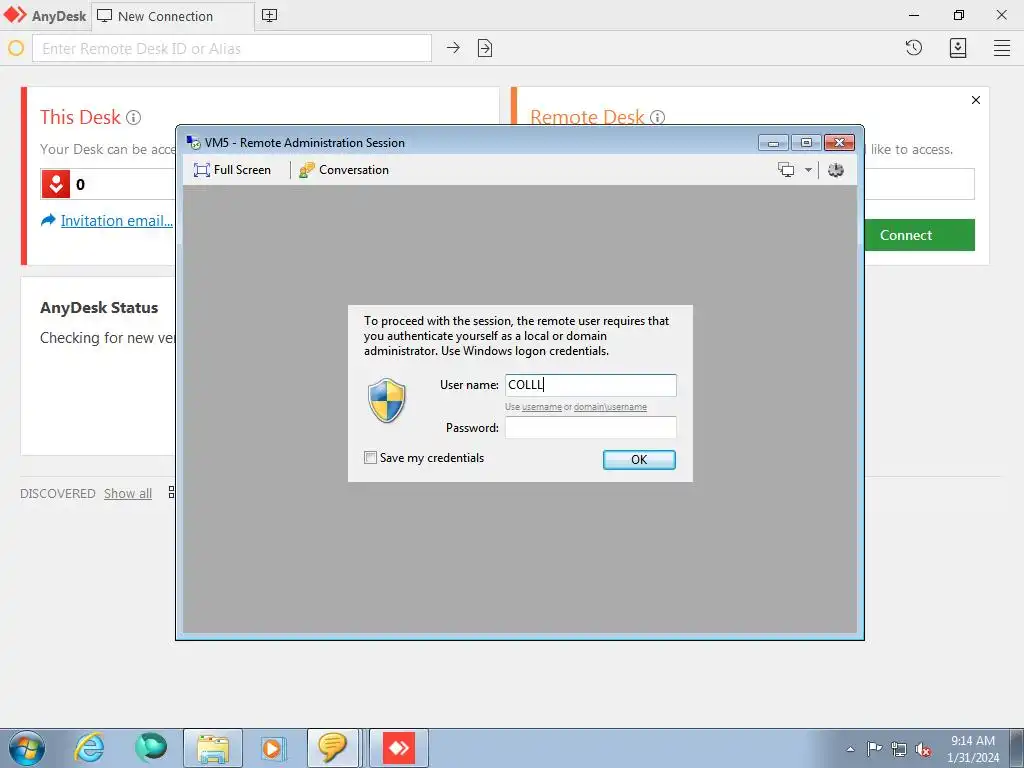
Task: Click the OK button in the credentials dialog
Action: [x=639, y=460]
